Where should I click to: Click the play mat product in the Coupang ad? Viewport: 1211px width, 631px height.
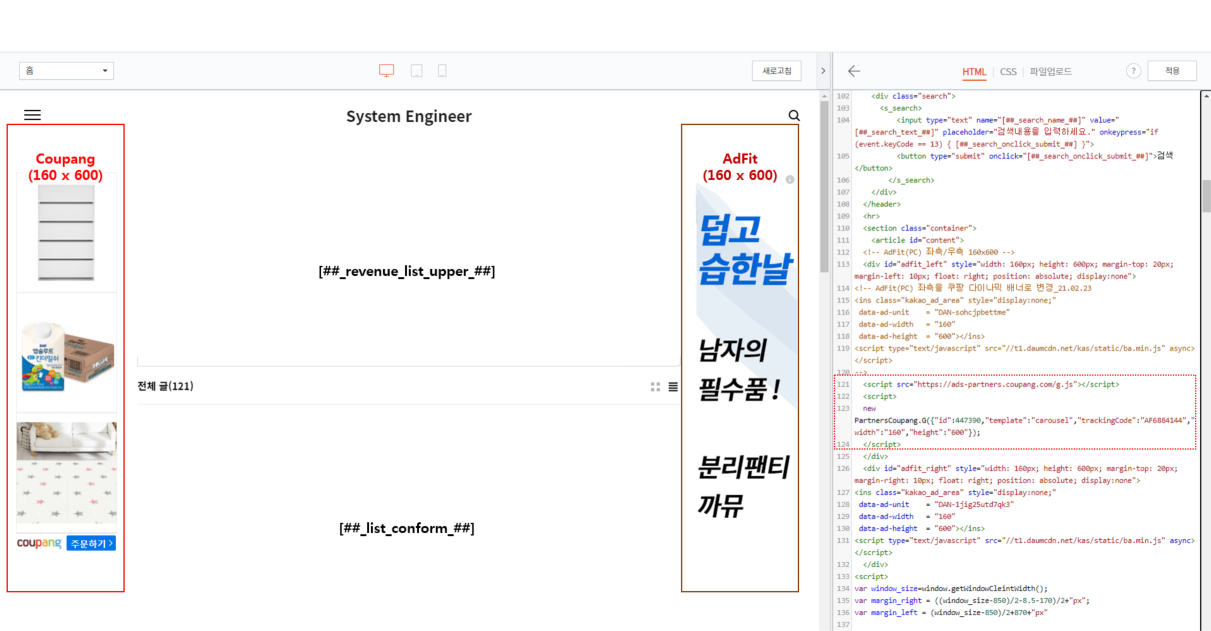tap(66, 472)
